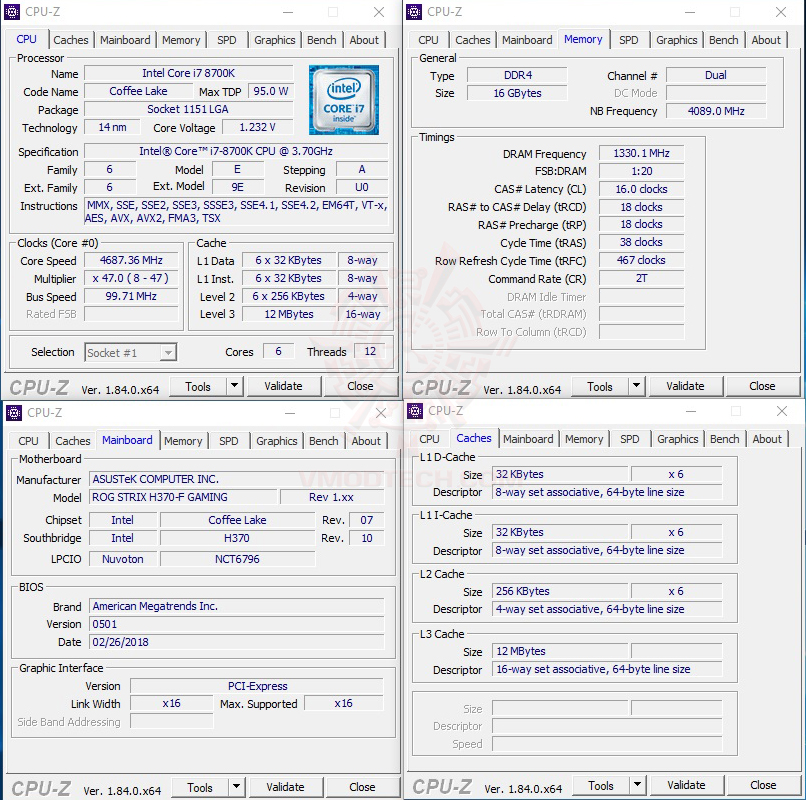Image resolution: width=806 pixels, height=800 pixels.
Task: Open the Tools menu on the Memory window
Action: click(x=600, y=386)
